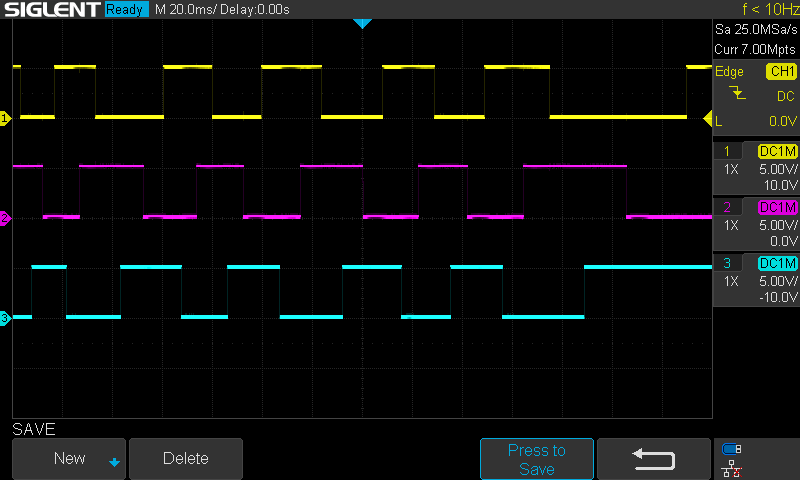
Task: Click the Curr 7.00Mpts memory depth
Action: tap(755, 49)
